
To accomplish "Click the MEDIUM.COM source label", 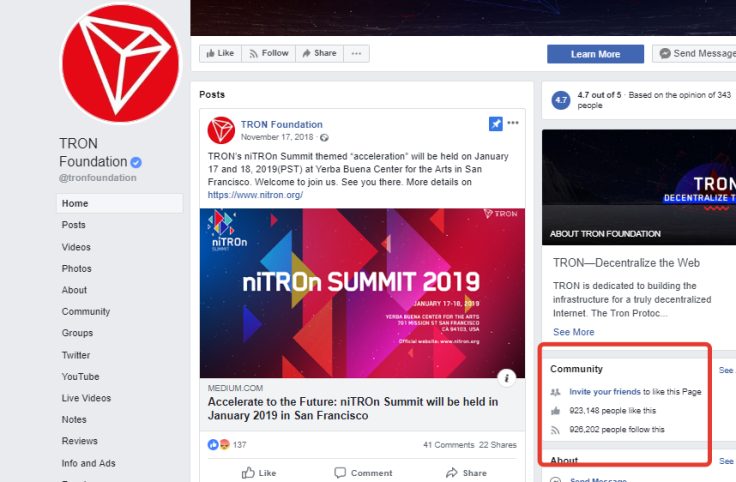I will (x=235, y=388).
